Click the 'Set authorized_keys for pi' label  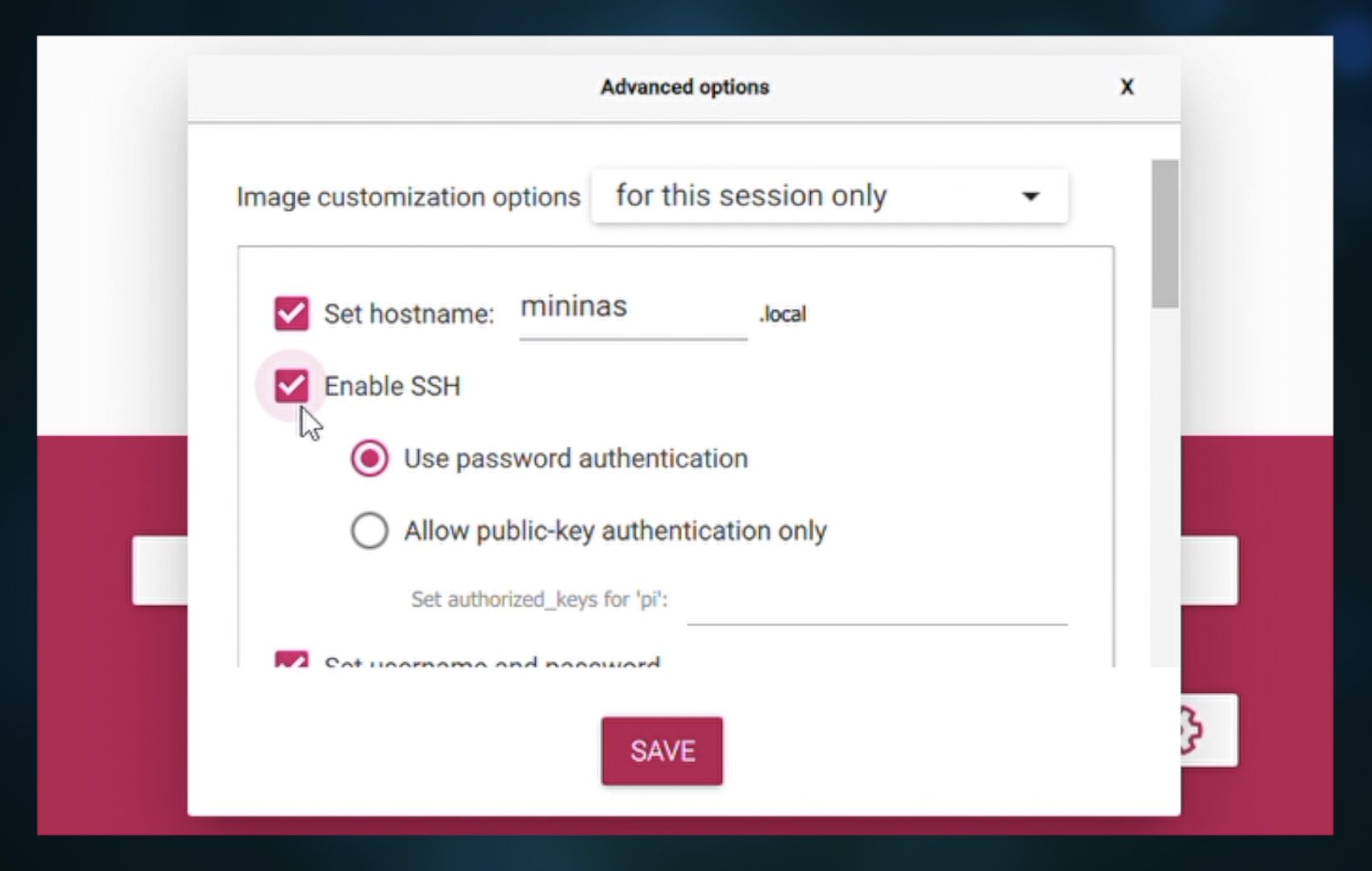click(539, 600)
